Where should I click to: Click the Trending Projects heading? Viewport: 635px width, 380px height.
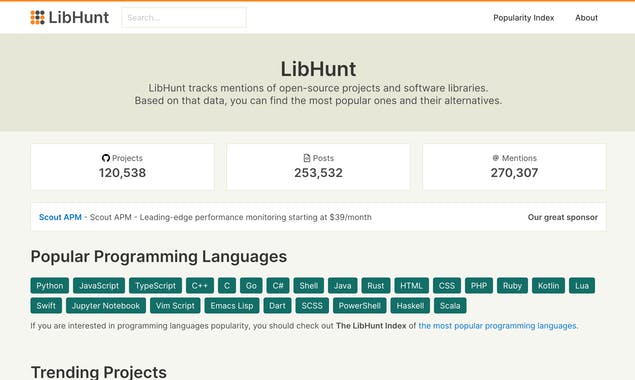point(98,372)
